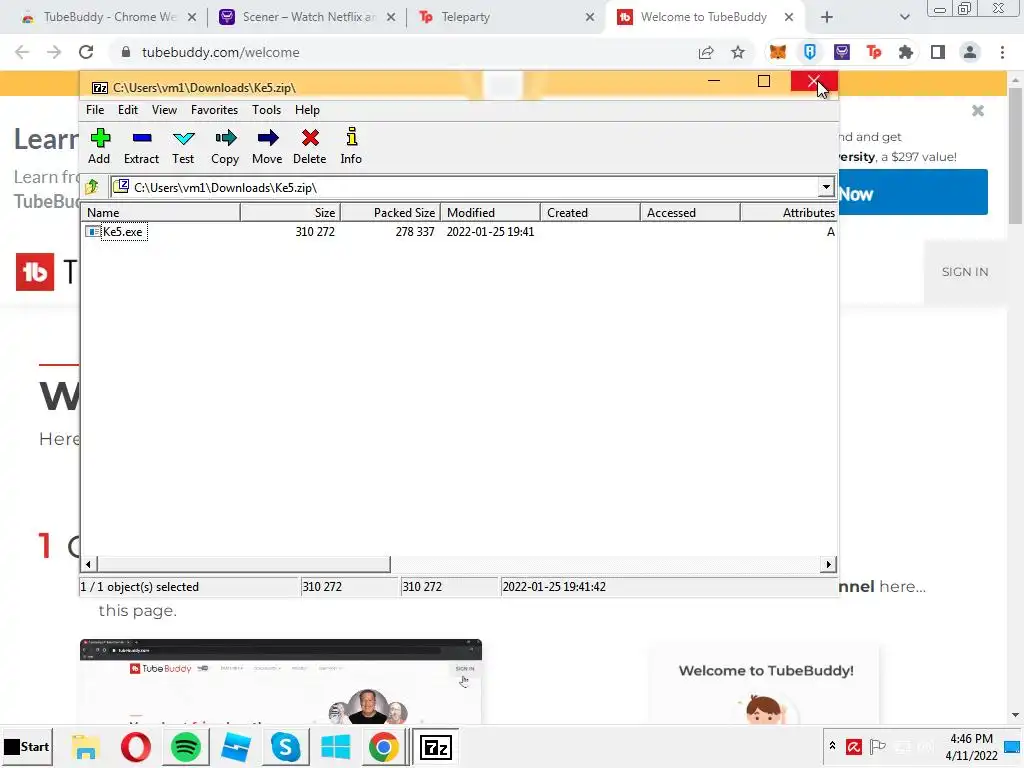Select the 7-Zip taskbar button
Image resolution: width=1024 pixels, height=768 pixels.
click(436, 747)
